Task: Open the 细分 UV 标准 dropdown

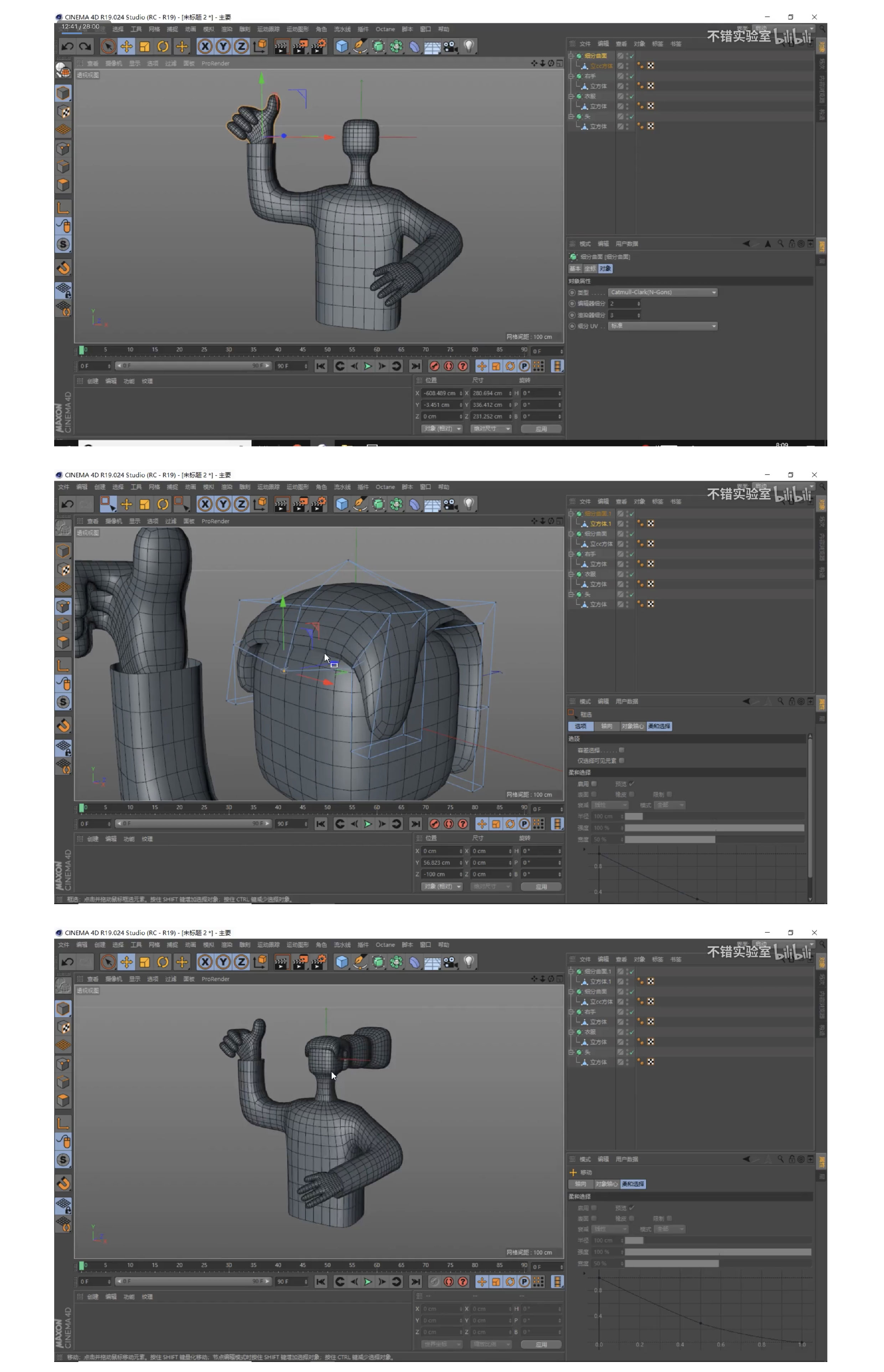Action: (x=663, y=326)
